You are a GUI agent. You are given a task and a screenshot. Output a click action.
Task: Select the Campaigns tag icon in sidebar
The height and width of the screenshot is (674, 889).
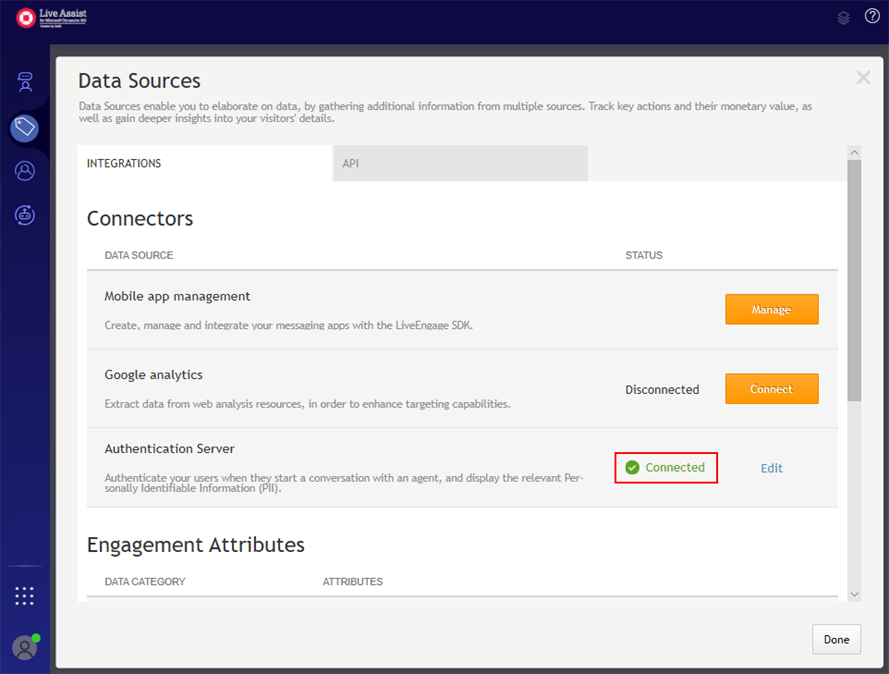tap(25, 127)
